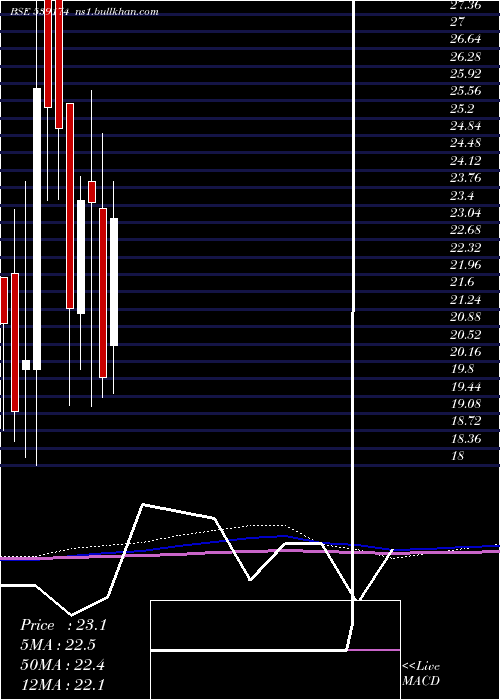Click the small white candle near 19.8
Screen dimensions: 500x700
pyautogui.click(x=26, y=365)
